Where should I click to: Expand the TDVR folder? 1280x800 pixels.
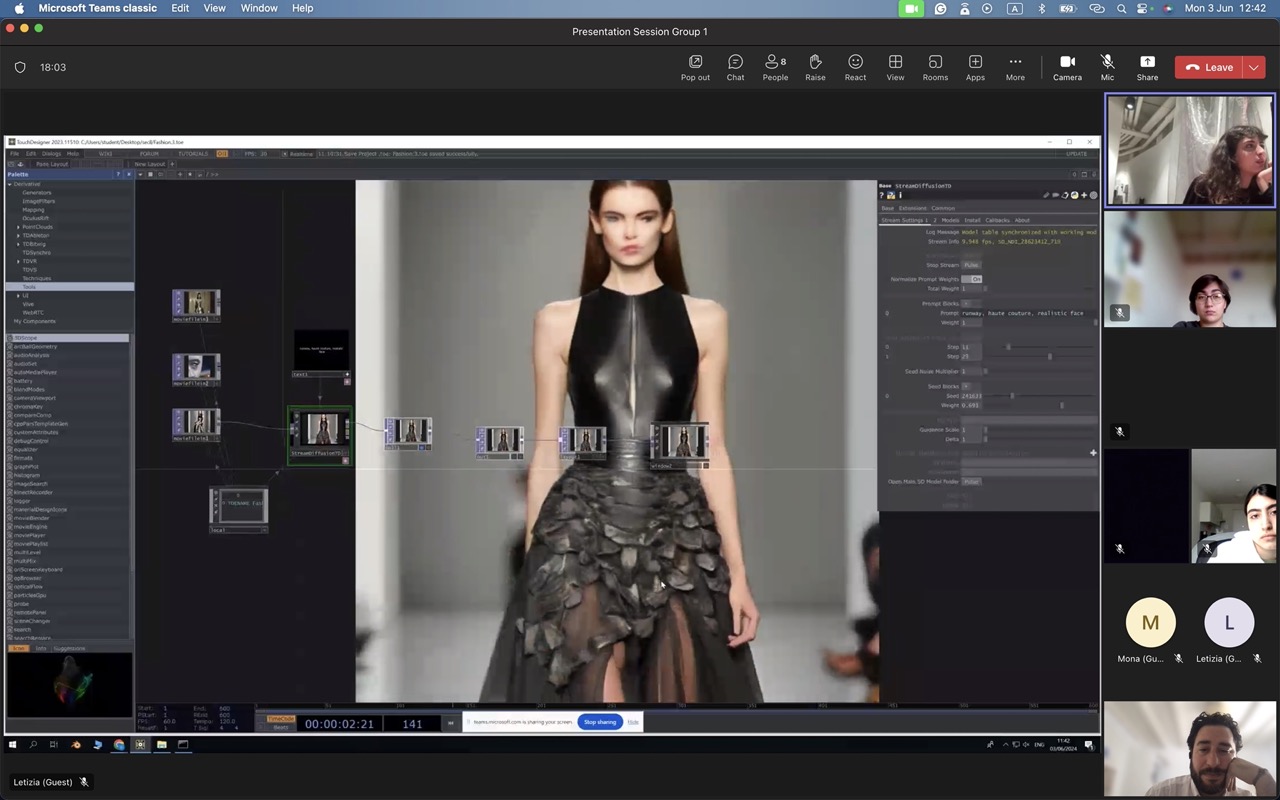pyautogui.click(x=19, y=261)
